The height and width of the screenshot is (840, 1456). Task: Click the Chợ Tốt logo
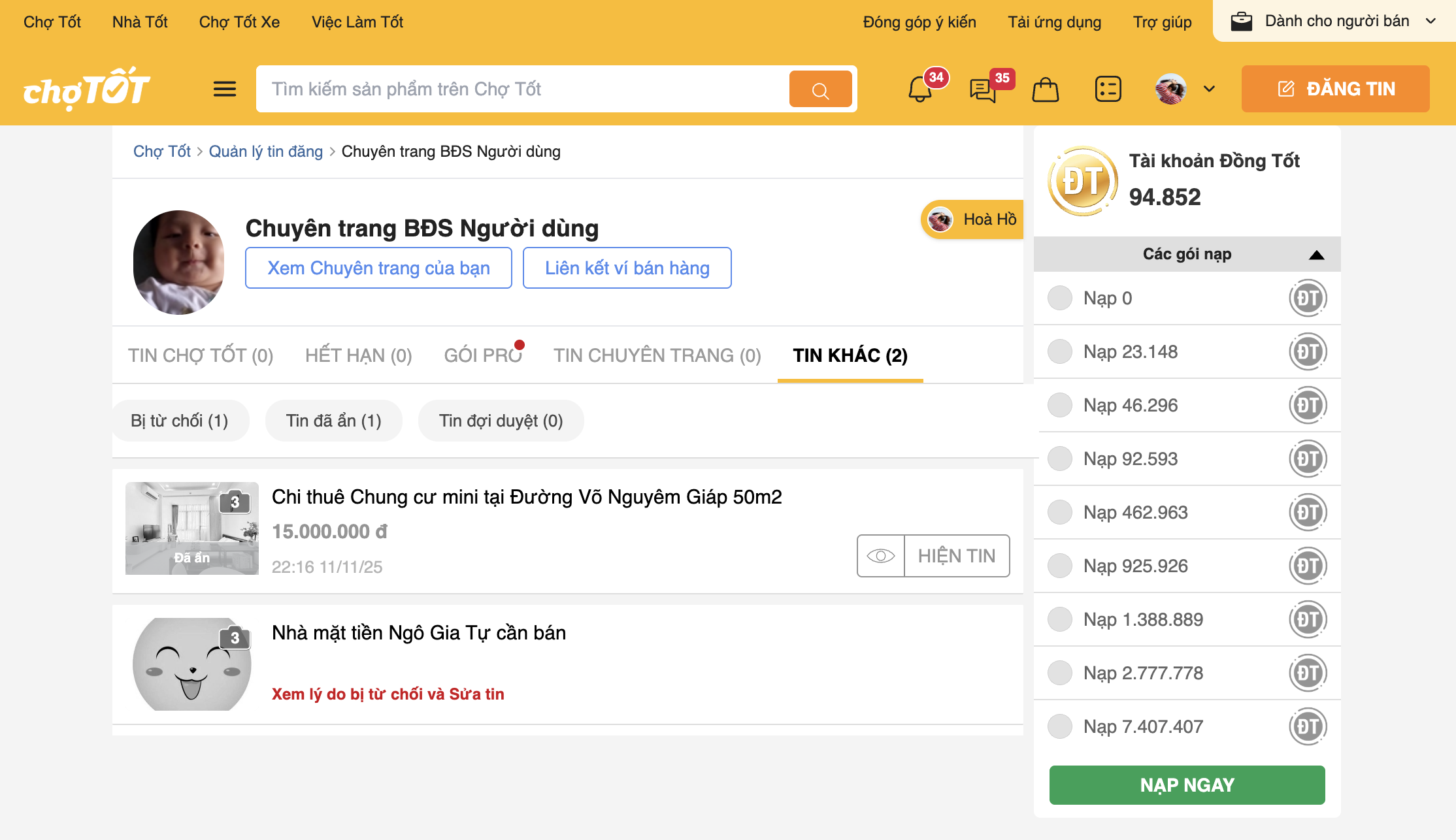click(86, 89)
